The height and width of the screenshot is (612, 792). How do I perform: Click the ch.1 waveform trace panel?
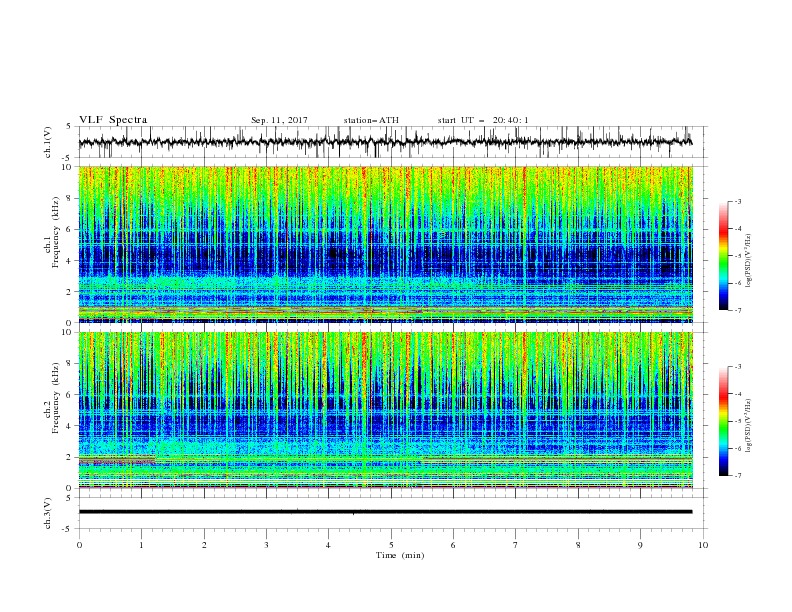(393, 142)
